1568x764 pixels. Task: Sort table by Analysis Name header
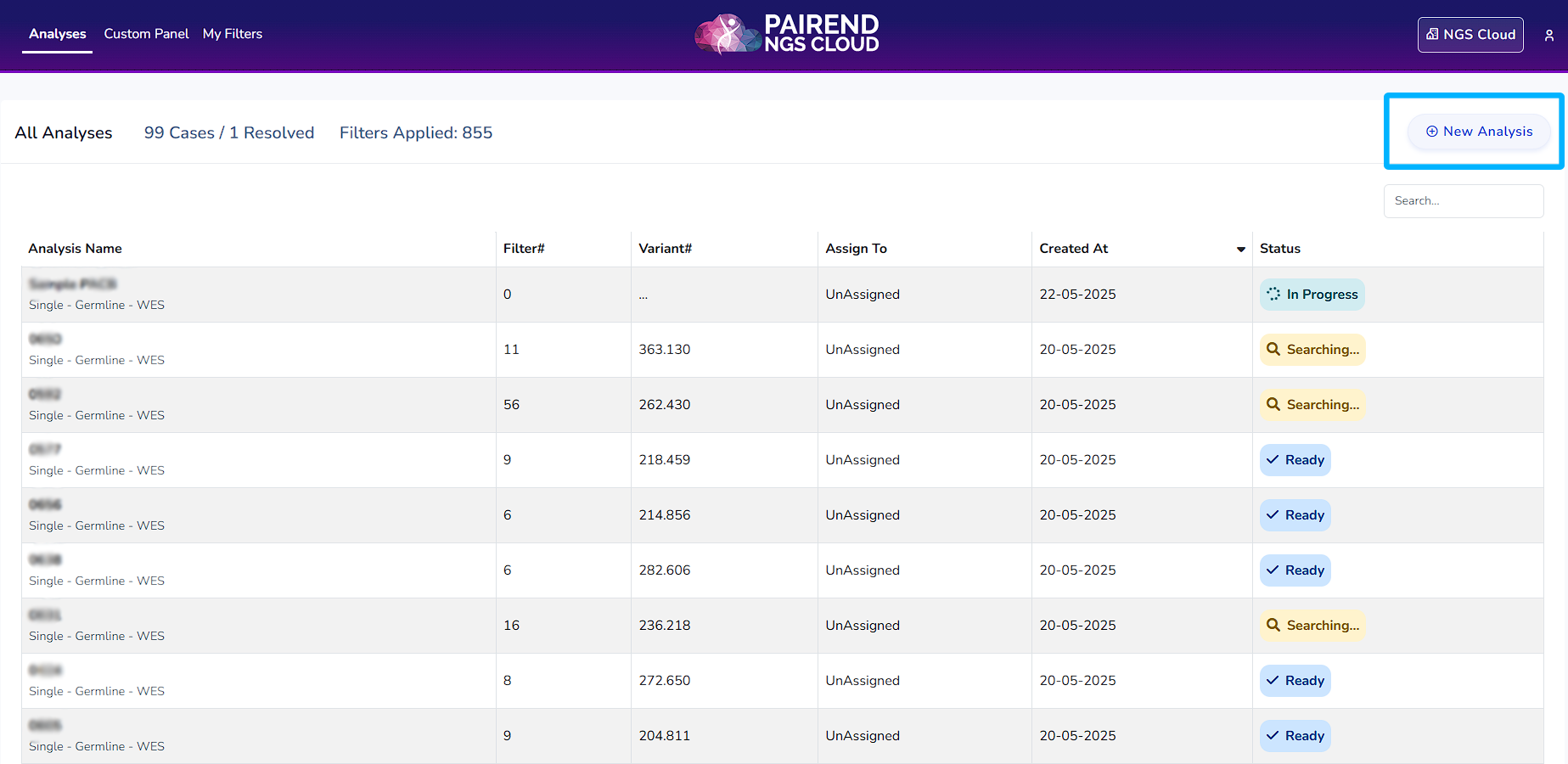75,249
